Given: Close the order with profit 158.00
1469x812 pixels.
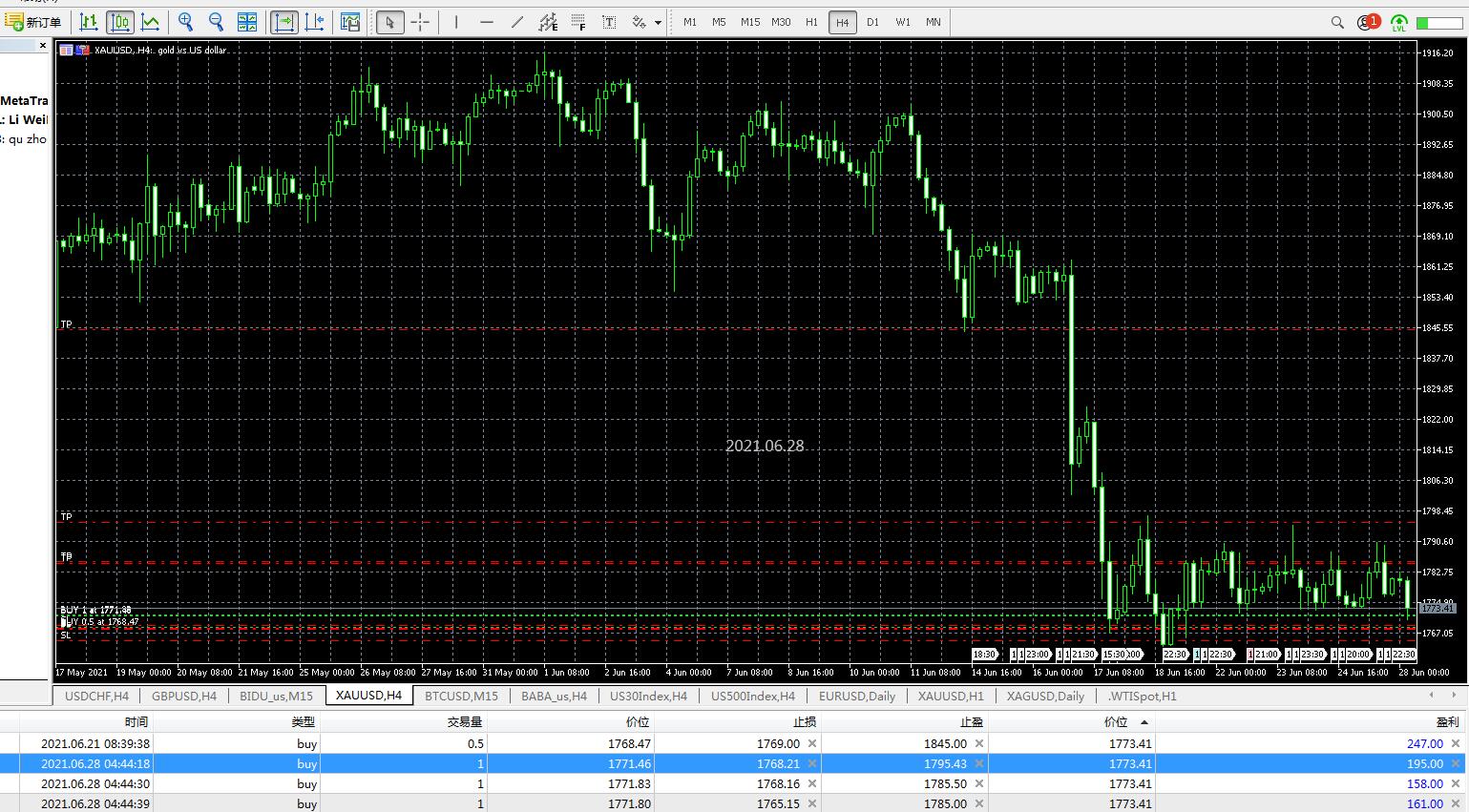Looking at the screenshot, I should tap(1456, 783).
